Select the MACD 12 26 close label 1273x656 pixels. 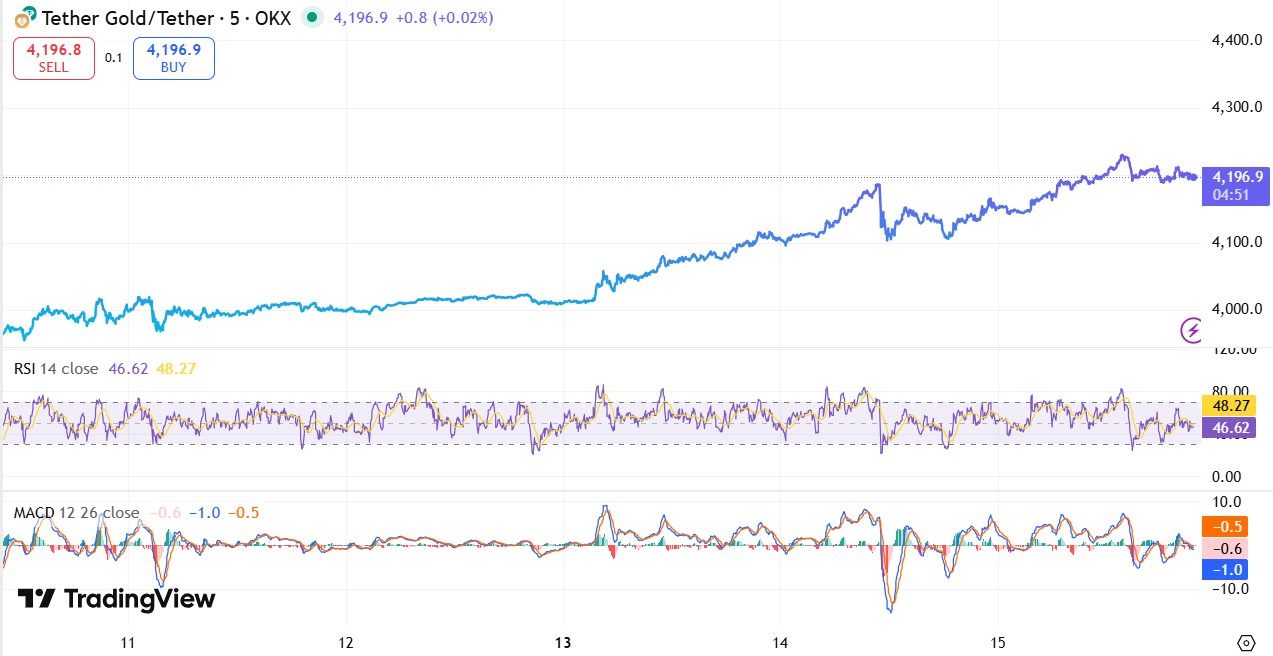[76, 513]
